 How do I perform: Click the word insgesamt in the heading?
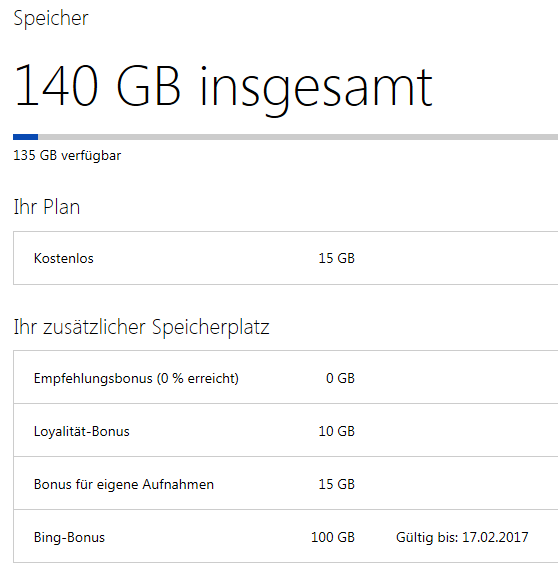point(316,90)
